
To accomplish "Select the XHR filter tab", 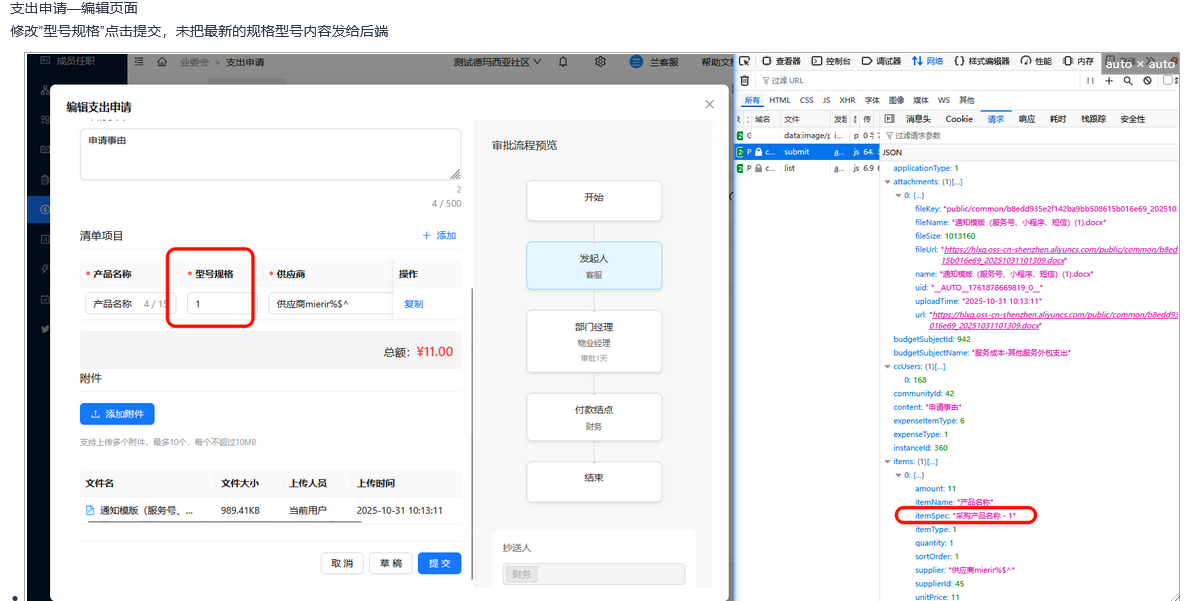I will 847,100.
